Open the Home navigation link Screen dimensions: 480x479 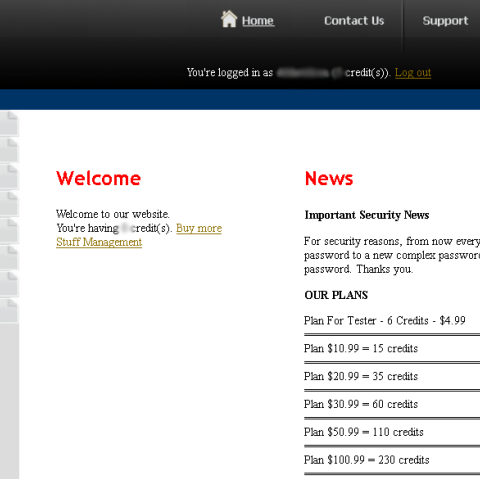click(x=258, y=21)
